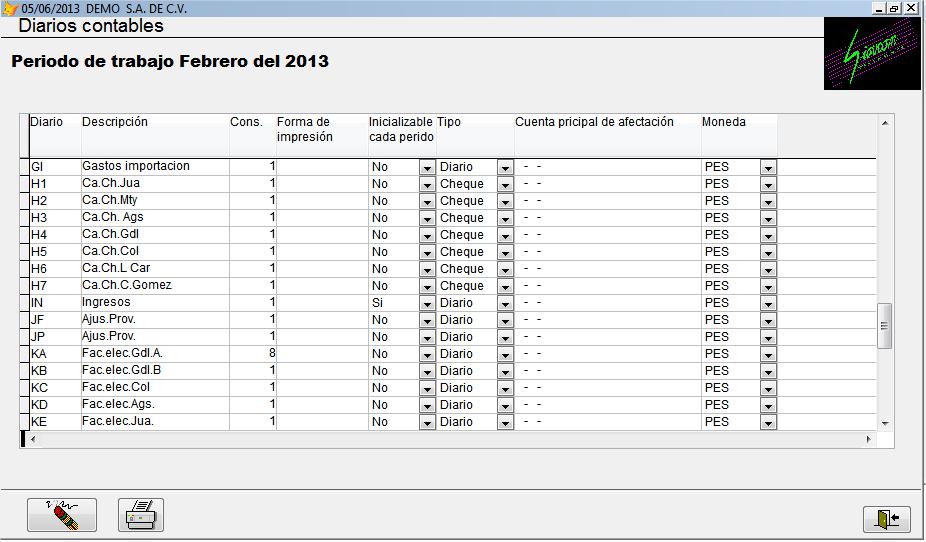Expand Tipo dropdown for row H7
Screen dimensions: 926x542
coord(505,287)
